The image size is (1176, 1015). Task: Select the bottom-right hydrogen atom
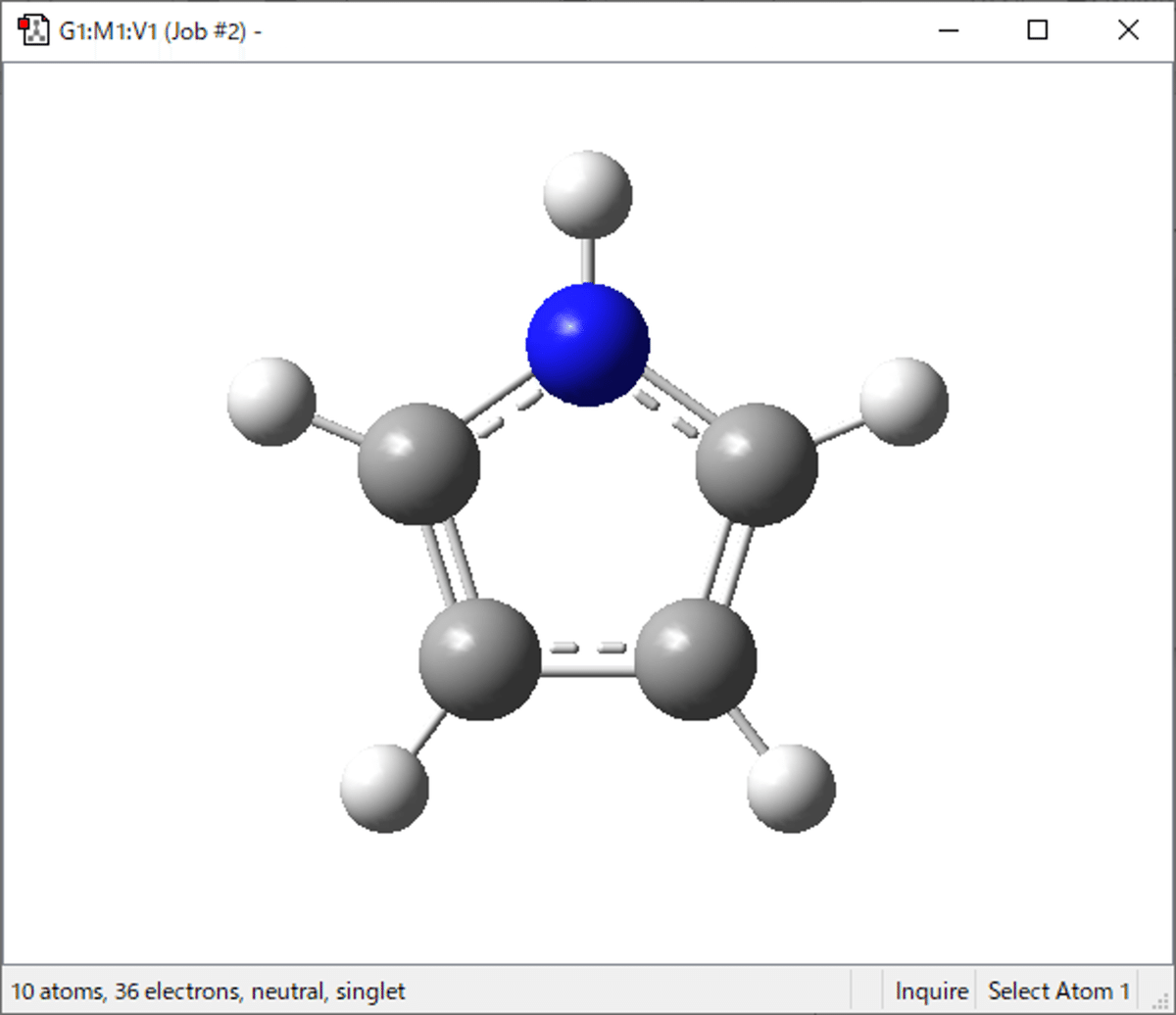tap(791, 789)
